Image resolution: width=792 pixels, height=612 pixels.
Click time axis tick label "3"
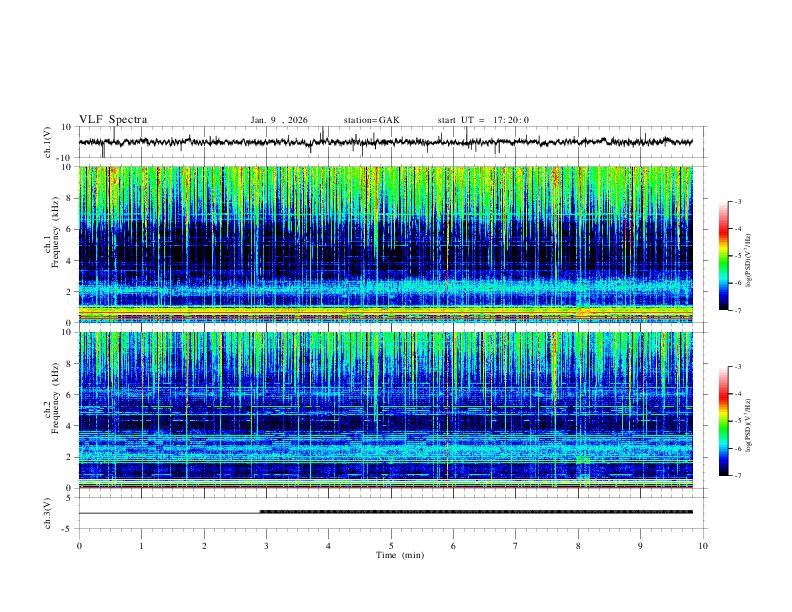click(x=266, y=546)
